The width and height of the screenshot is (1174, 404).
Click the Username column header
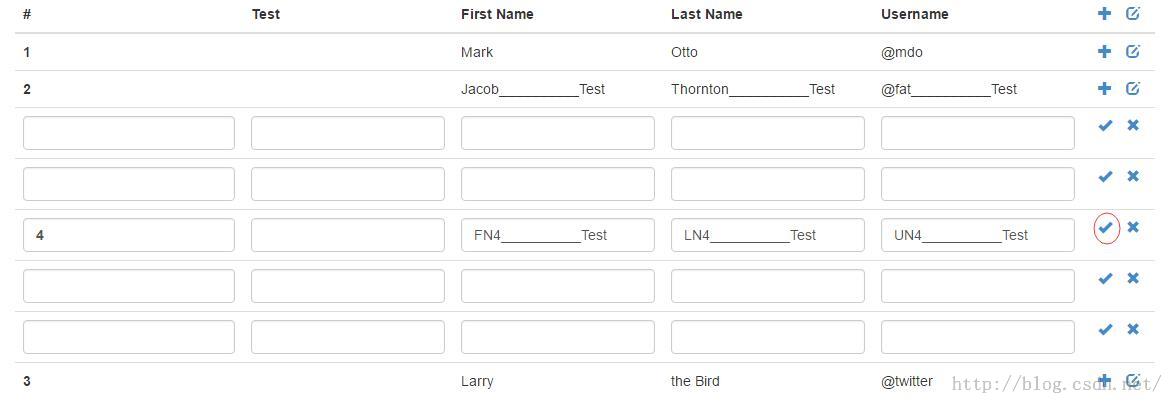point(914,14)
